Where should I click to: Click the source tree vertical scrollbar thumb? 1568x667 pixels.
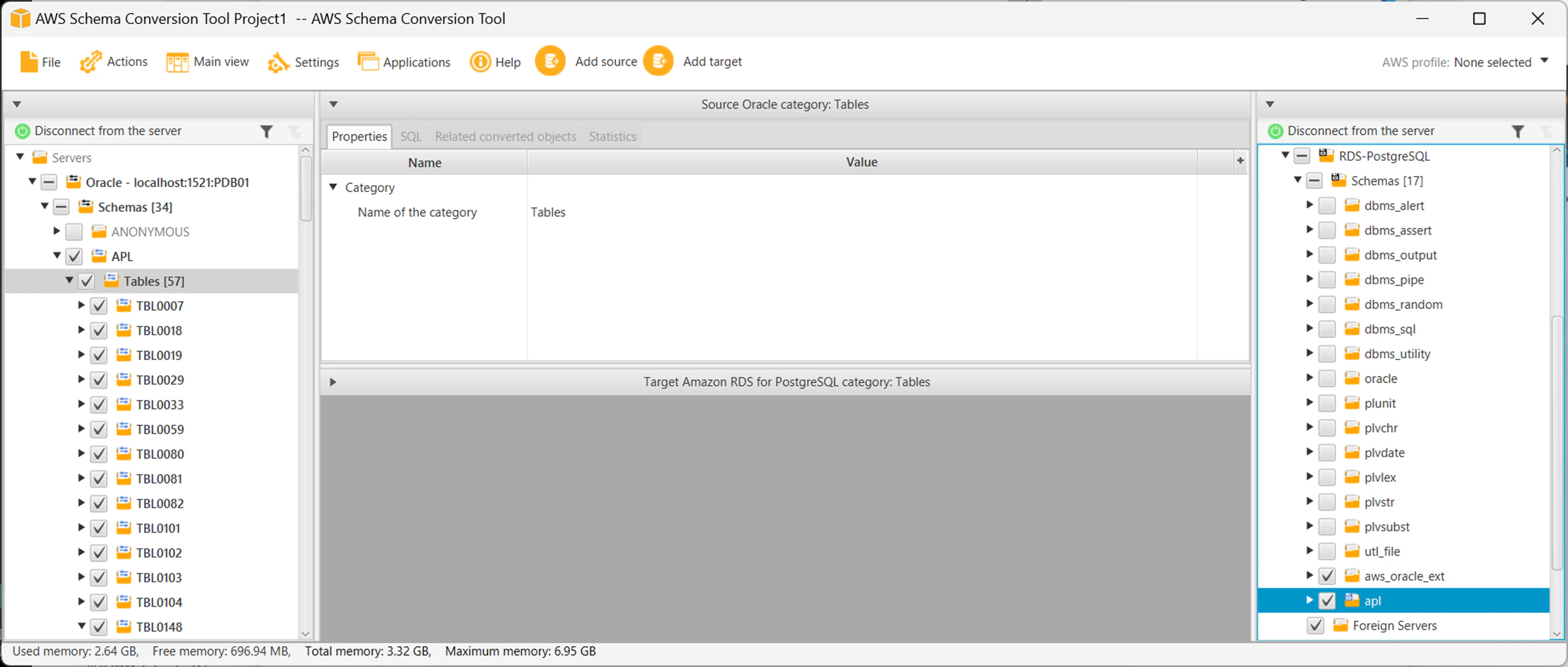305,189
